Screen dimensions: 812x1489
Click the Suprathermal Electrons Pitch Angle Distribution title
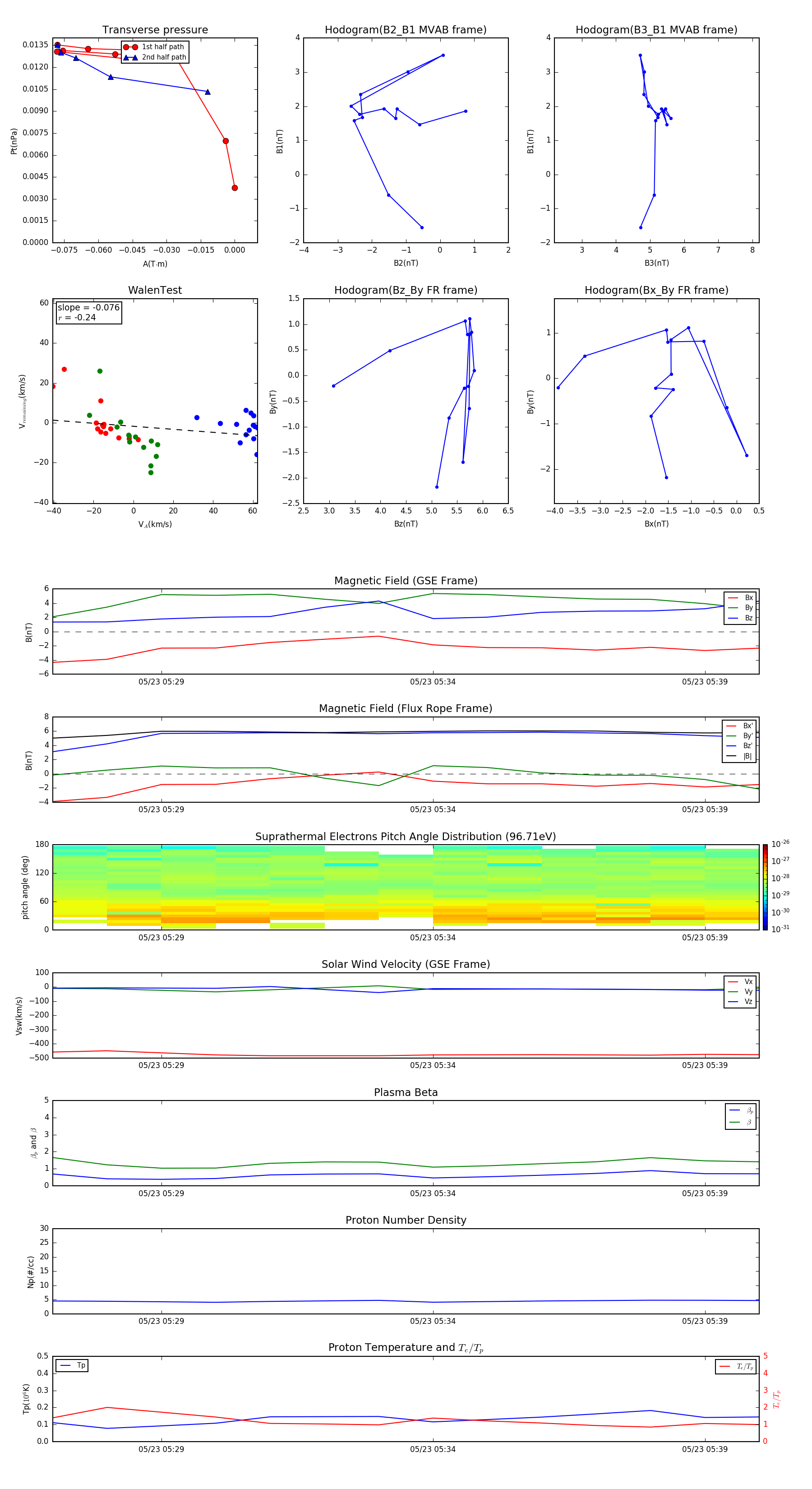coord(406,837)
